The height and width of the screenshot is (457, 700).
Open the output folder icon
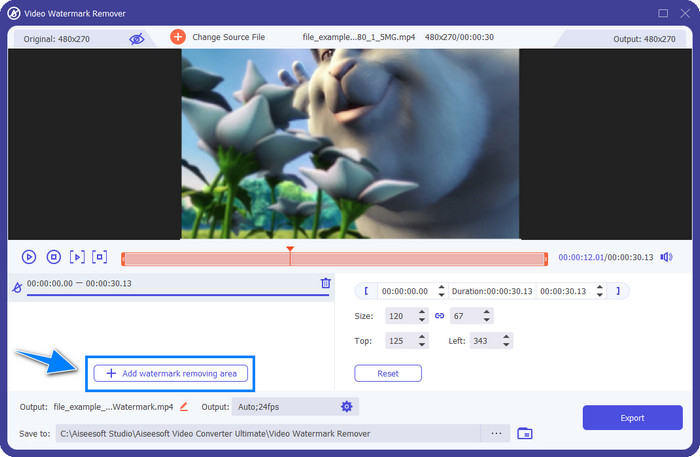(x=525, y=433)
